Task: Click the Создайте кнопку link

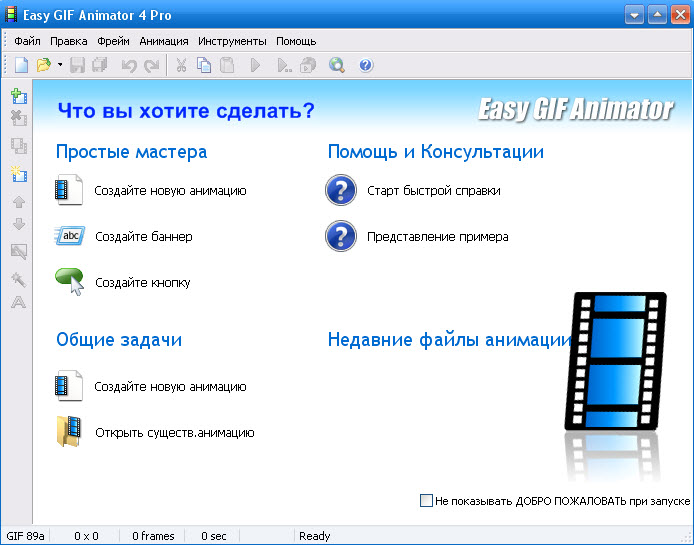Action: 143,283
